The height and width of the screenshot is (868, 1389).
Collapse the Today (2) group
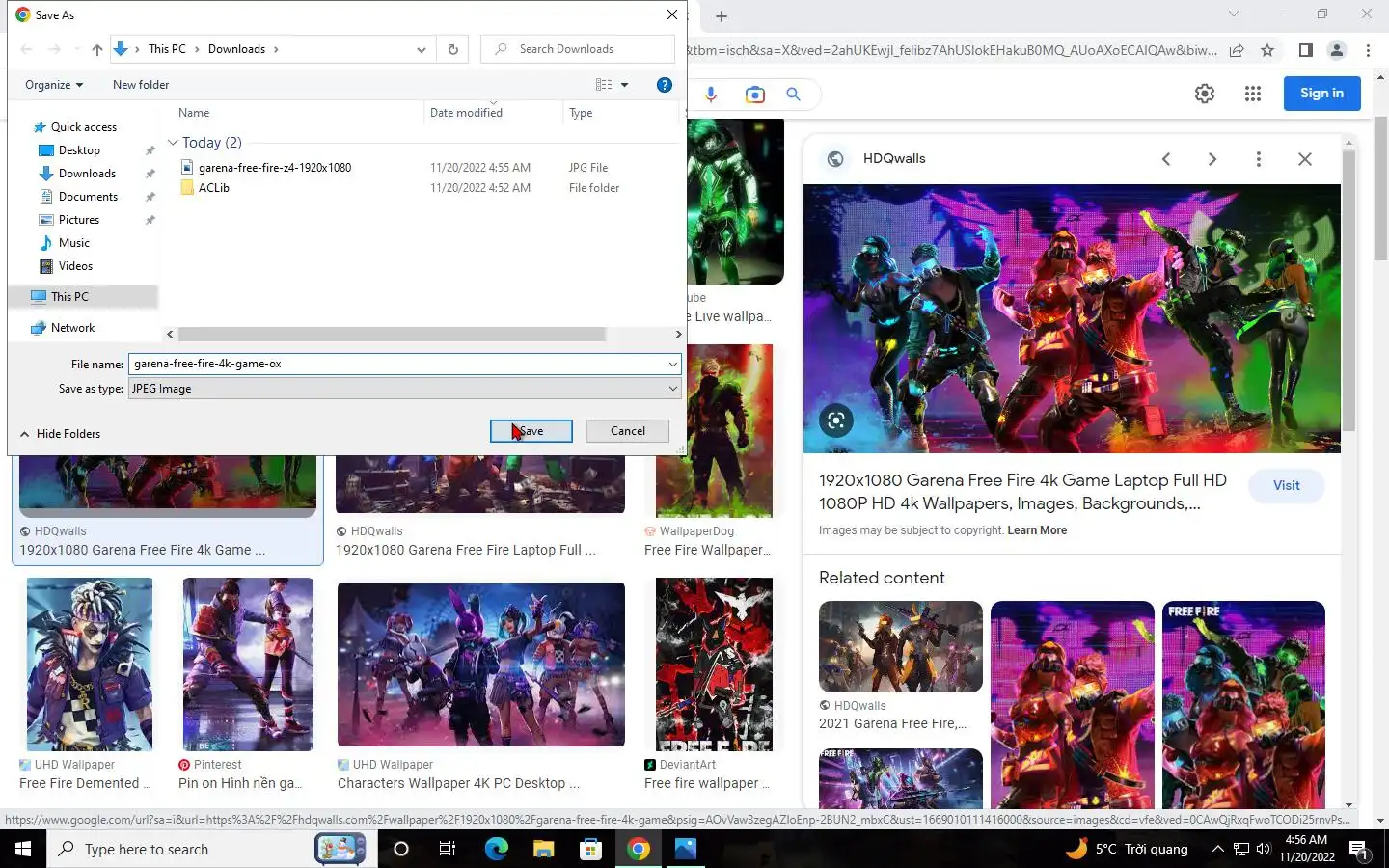click(x=173, y=143)
